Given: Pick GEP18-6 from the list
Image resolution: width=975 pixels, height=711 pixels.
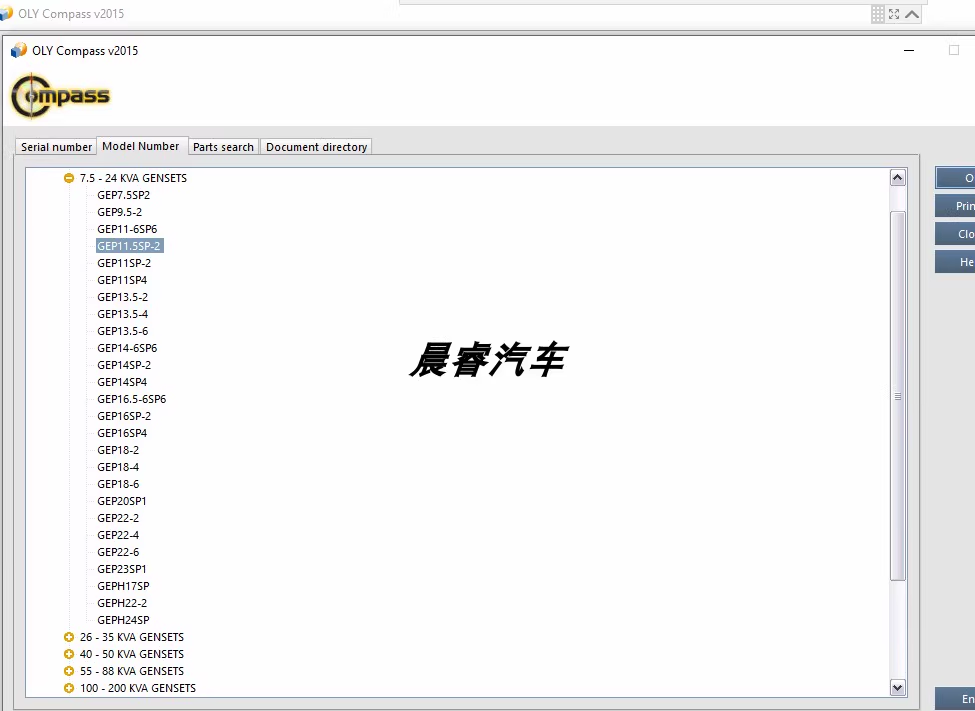Looking at the screenshot, I should 118,484.
